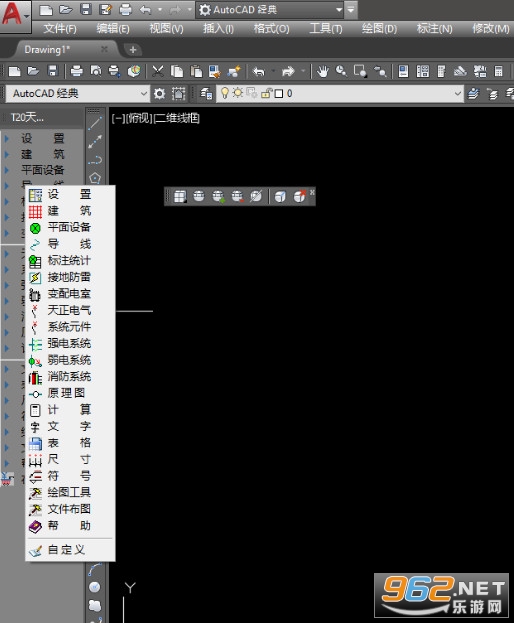The width and height of the screenshot is (514, 623).
Task: Add a new drawing tab with plus
Action: [133, 50]
